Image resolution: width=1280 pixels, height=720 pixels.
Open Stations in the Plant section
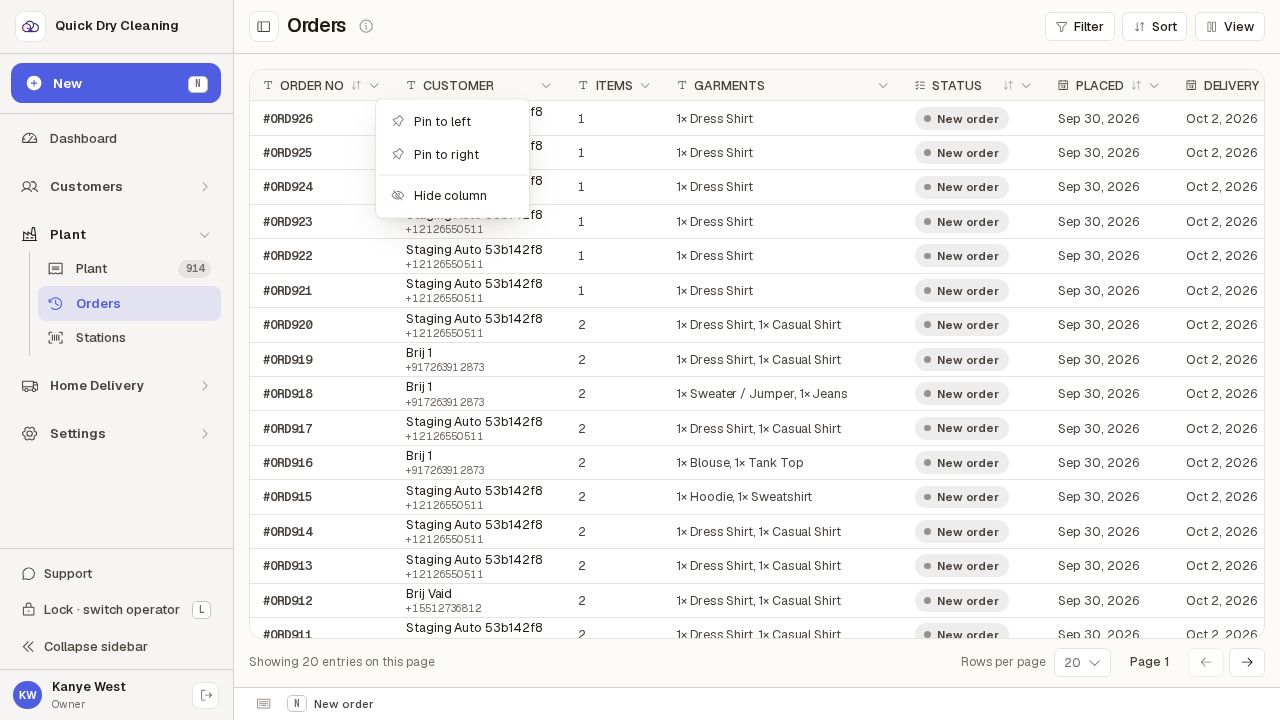(x=129, y=338)
